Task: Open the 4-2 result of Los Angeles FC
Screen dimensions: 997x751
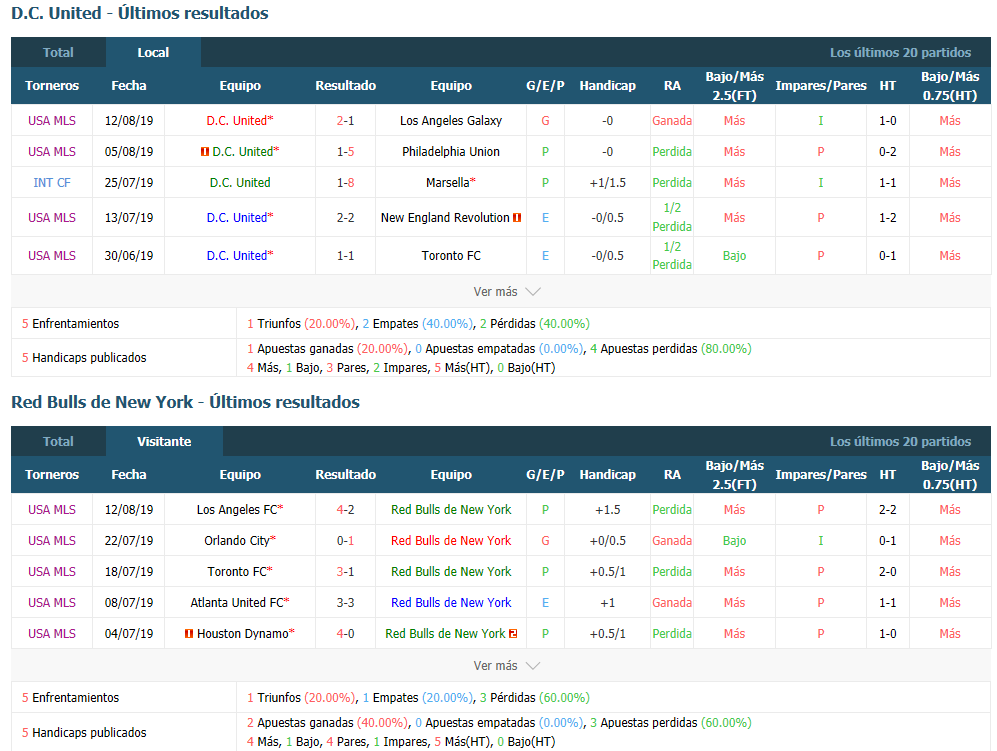Action: pos(345,510)
